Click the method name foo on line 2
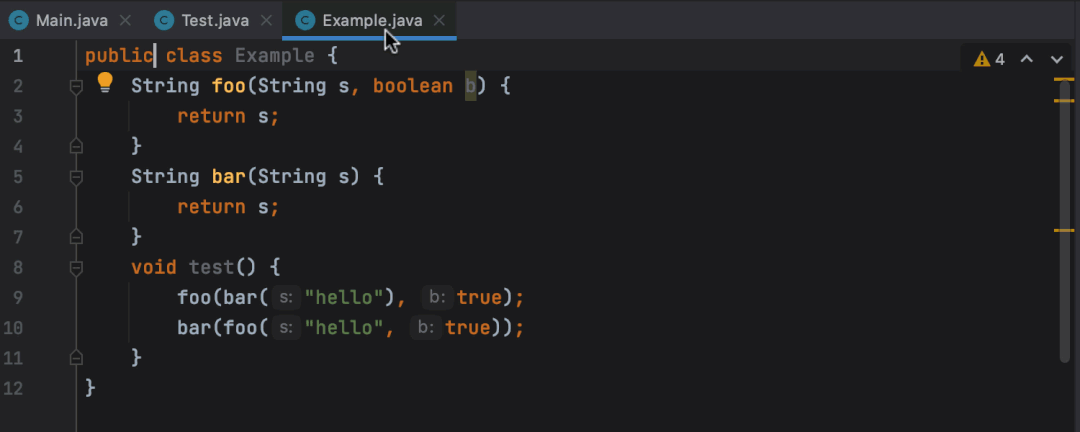 pos(229,86)
